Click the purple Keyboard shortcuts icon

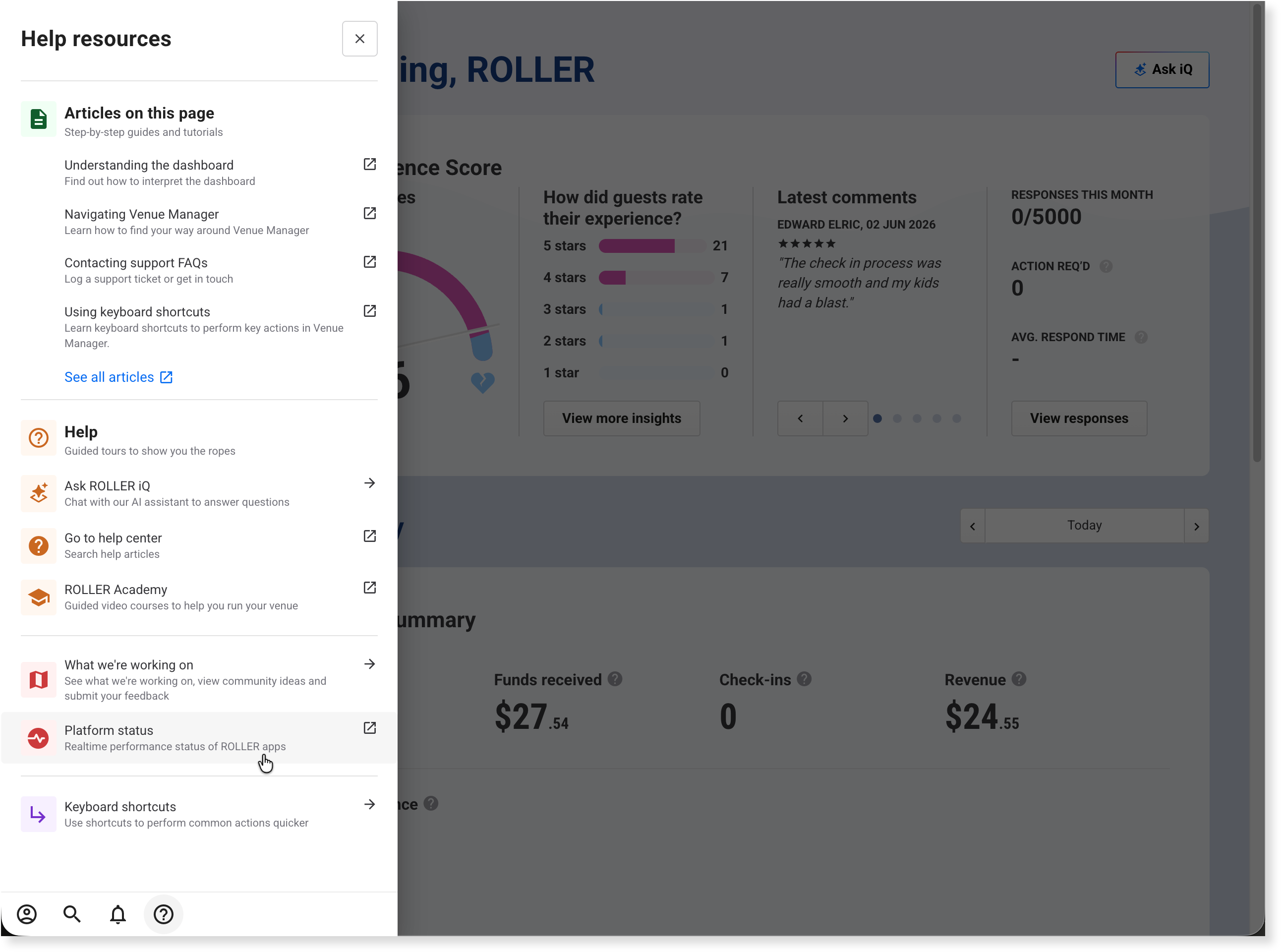[x=39, y=814]
